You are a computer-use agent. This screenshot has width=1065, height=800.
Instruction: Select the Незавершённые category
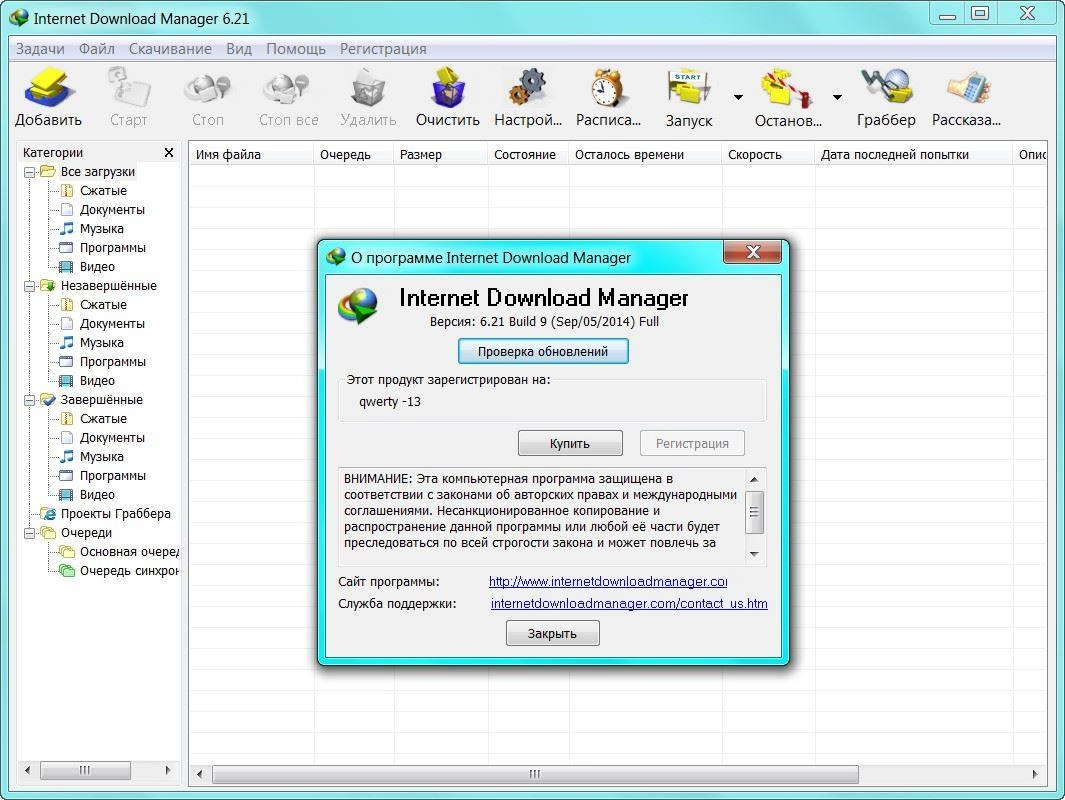click(x=109, y=286)
